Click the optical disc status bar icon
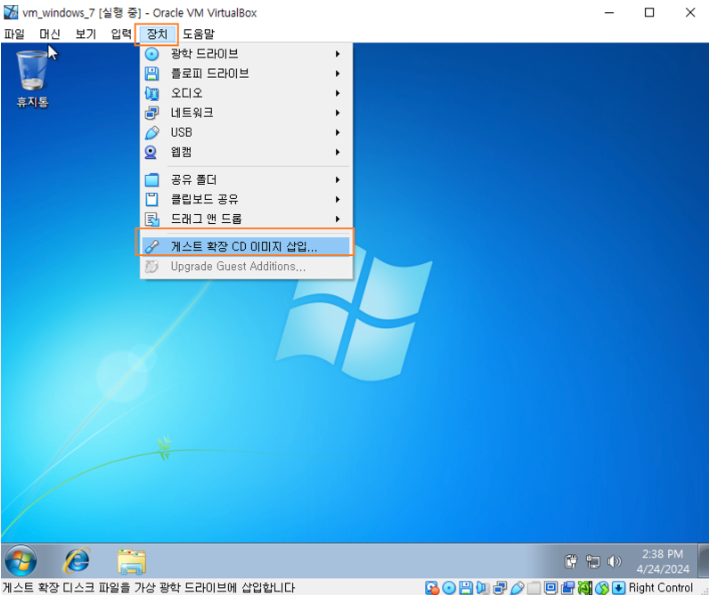Image resolution: width=711 pixels, height=600 pixels. 449,588
